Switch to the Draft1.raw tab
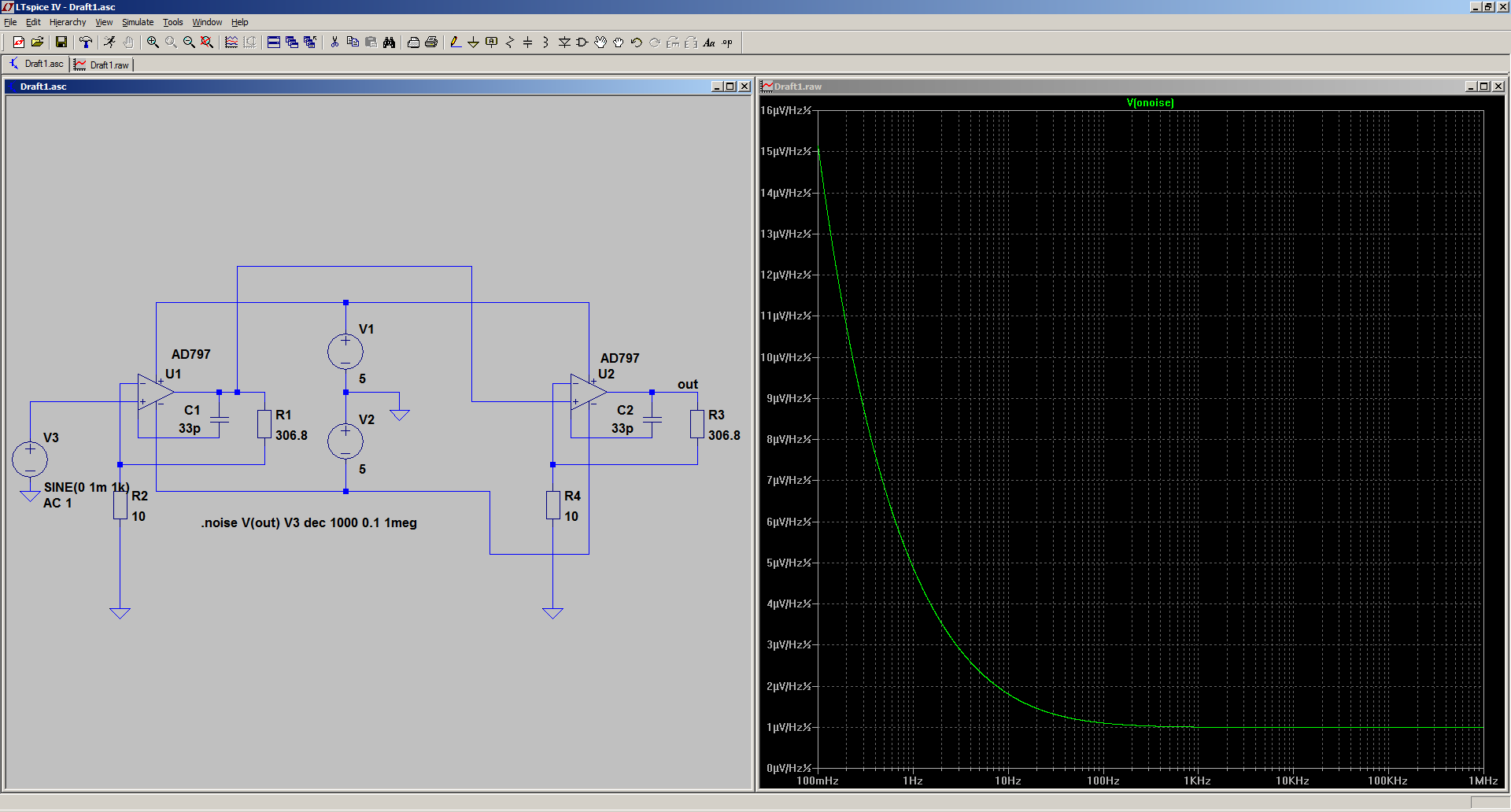1511x812 pixels. click(102, 65)
